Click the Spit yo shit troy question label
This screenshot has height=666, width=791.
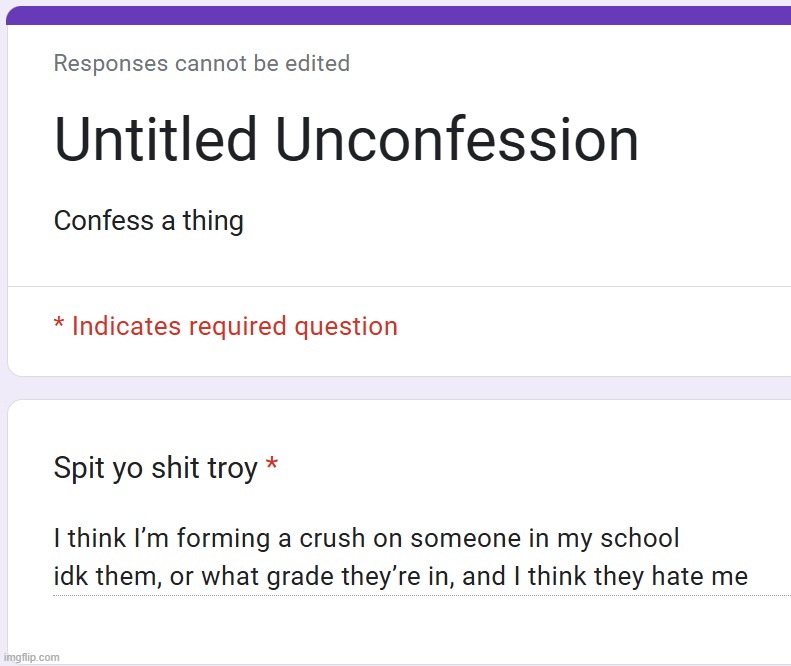click(155, 468)
